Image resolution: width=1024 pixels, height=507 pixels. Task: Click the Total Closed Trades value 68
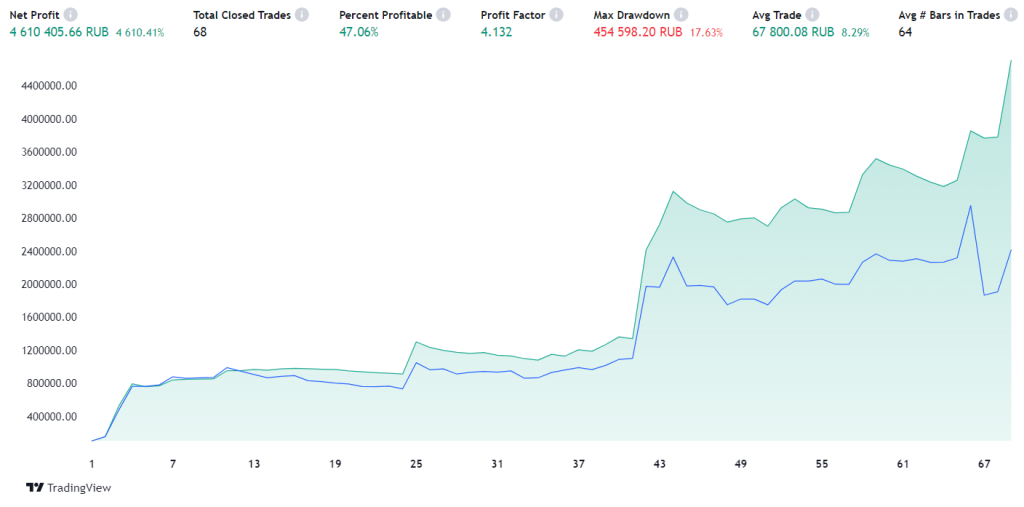coord(200,32)
